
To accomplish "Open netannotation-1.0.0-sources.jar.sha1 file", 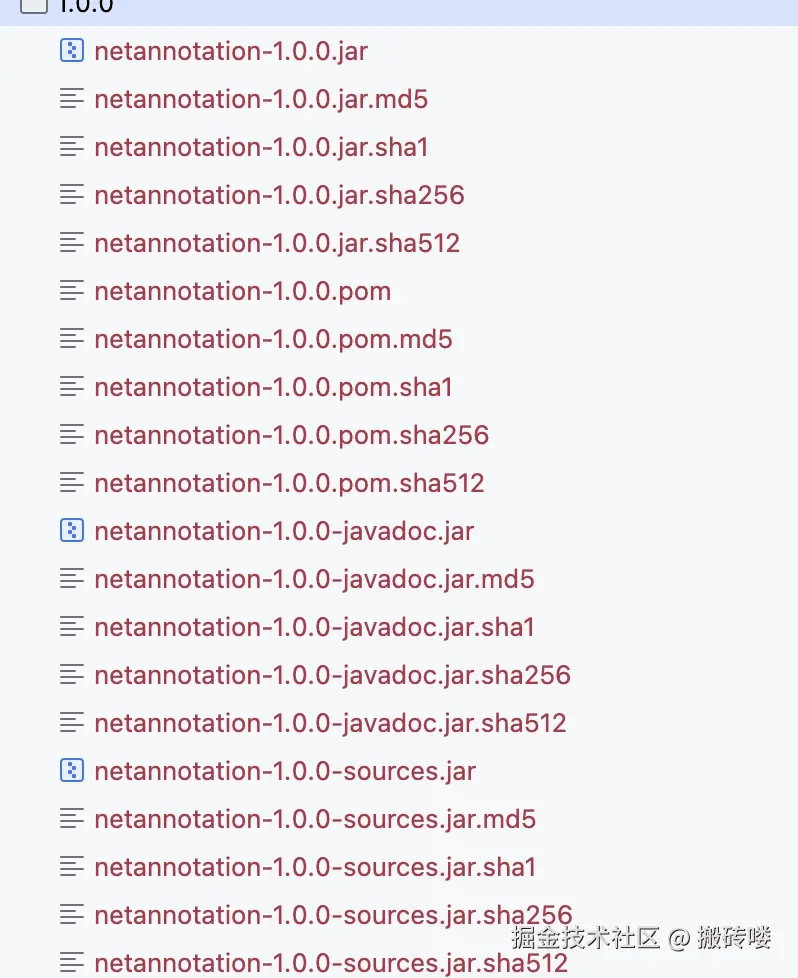I will click(315, 867).
